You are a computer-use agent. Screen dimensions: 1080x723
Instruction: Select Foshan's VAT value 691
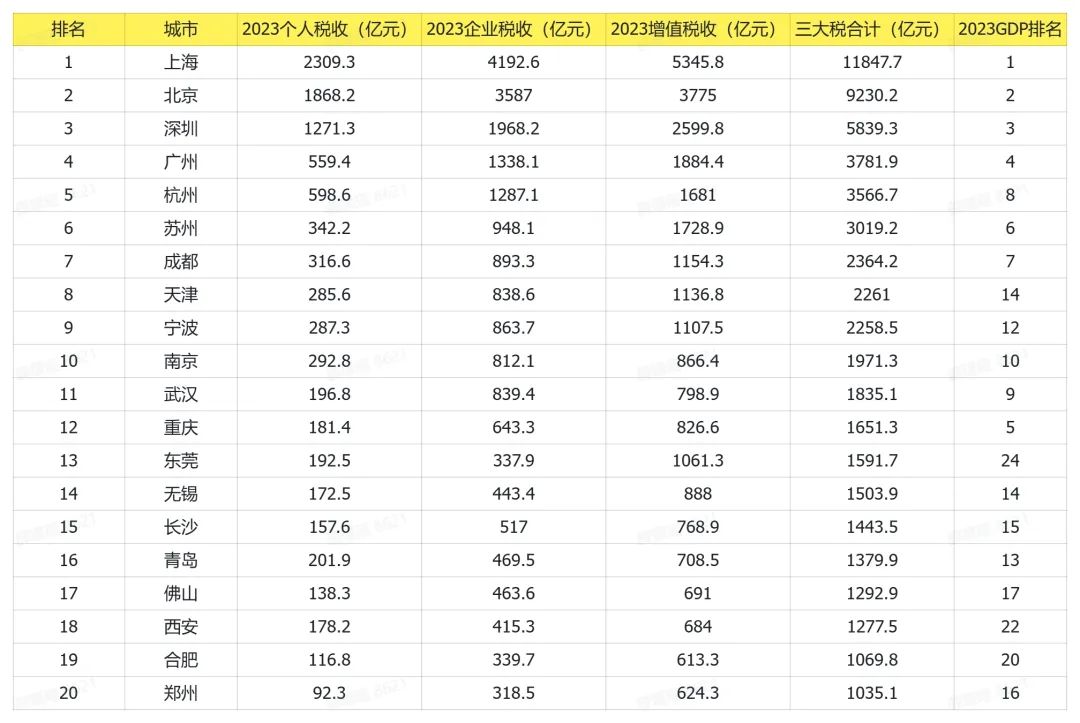[x=698, y=593]
